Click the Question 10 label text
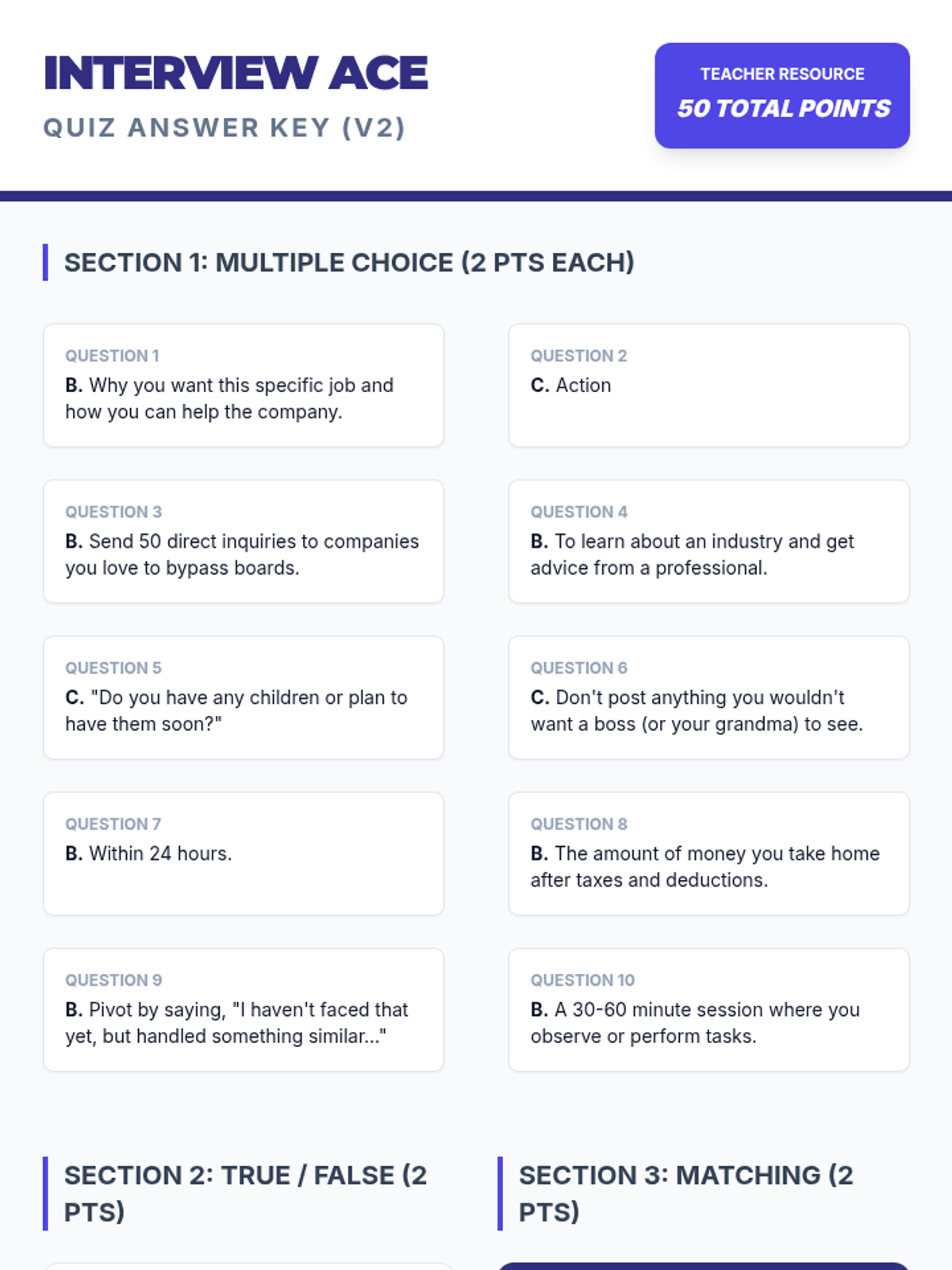The height and width of the screenshot is (1270, 952). (582, 980)
